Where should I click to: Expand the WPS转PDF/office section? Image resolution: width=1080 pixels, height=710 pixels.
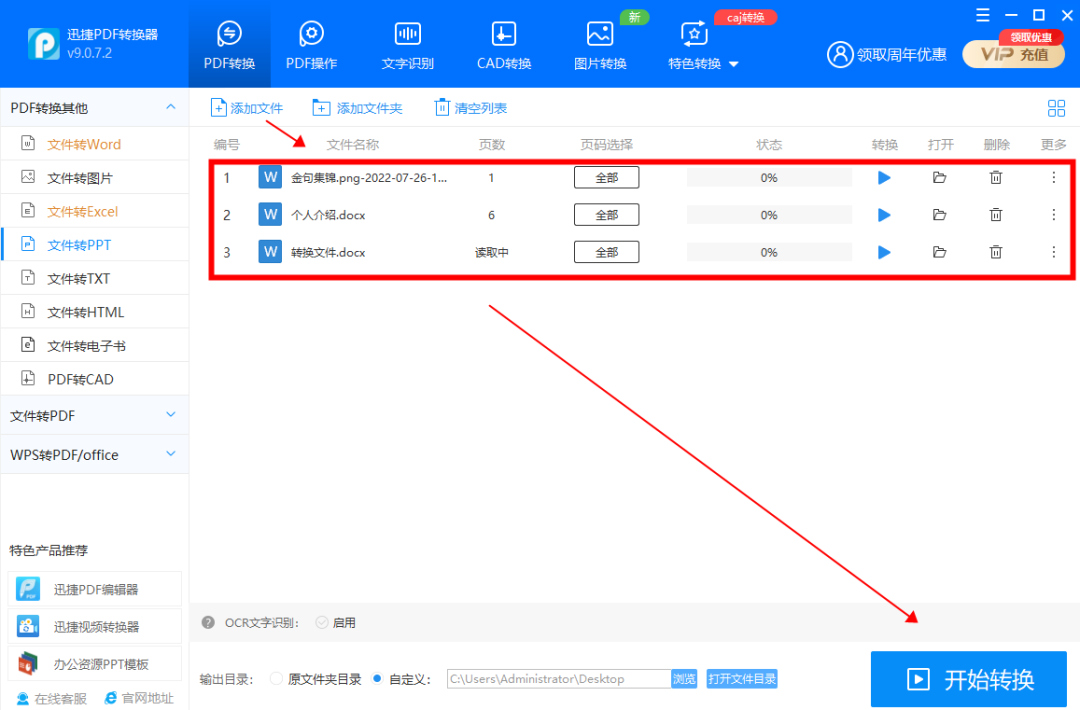94,455
